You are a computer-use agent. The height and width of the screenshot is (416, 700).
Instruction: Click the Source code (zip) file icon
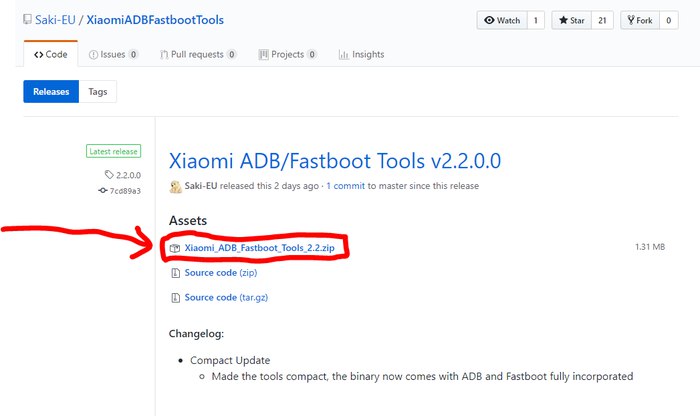pos(176,271)
